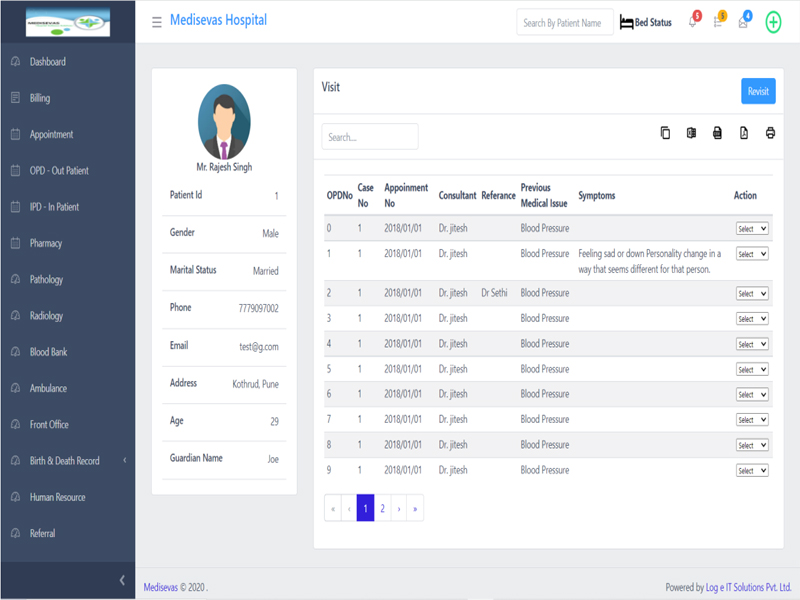The image size is (800, 600).
Task: Click the copy table icon
Action: pos(665,133)
